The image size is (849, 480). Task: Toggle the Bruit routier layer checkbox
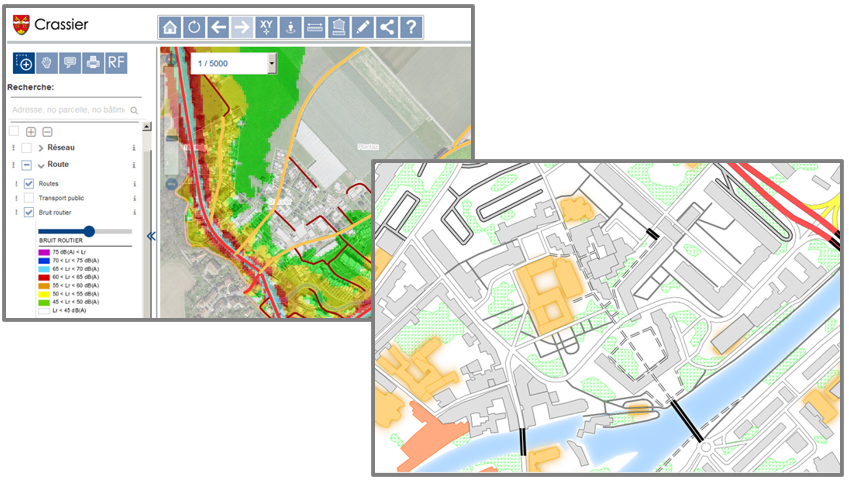pos(29,212)
